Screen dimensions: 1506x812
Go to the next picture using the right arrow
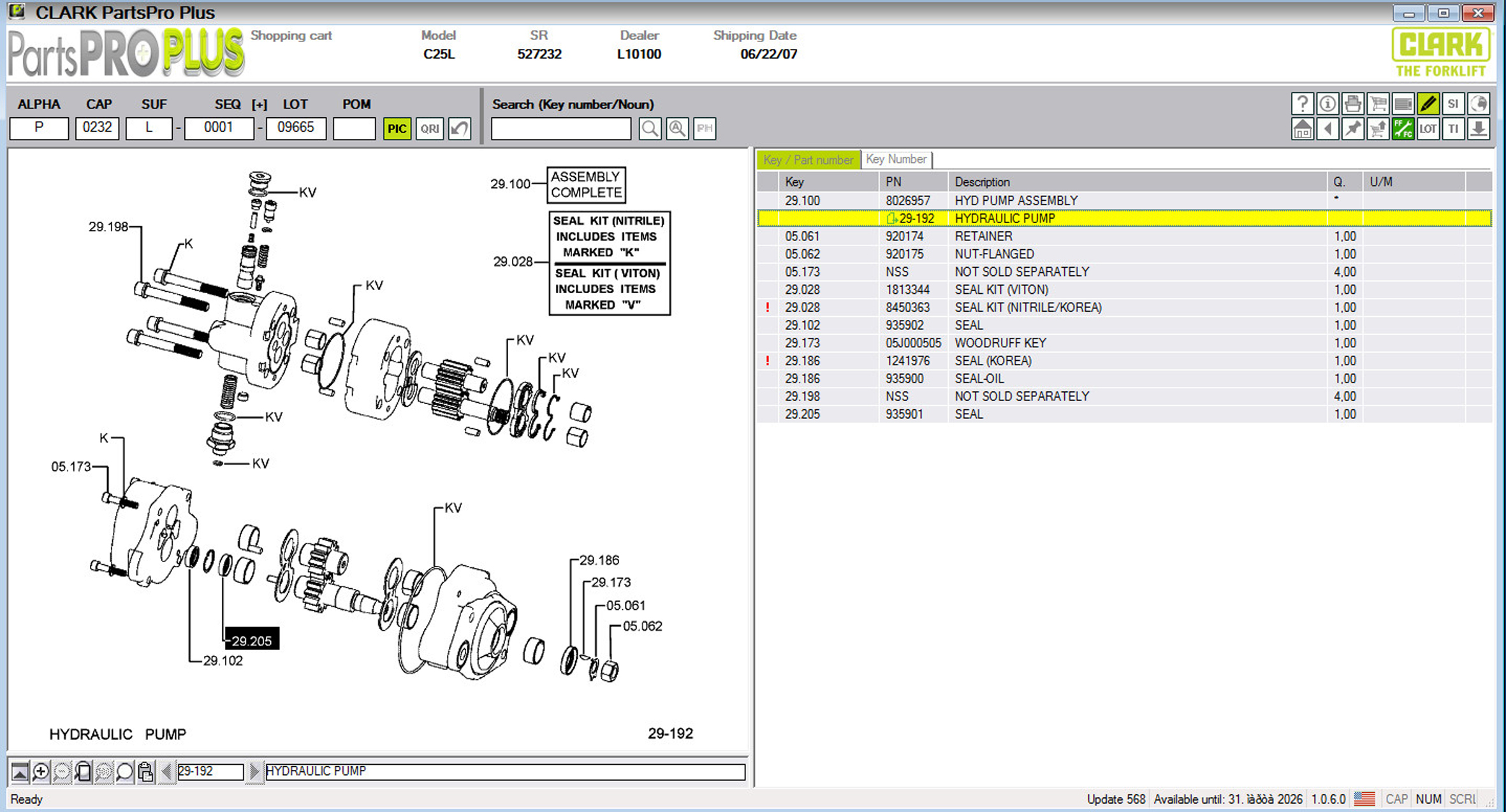point(254,772)
